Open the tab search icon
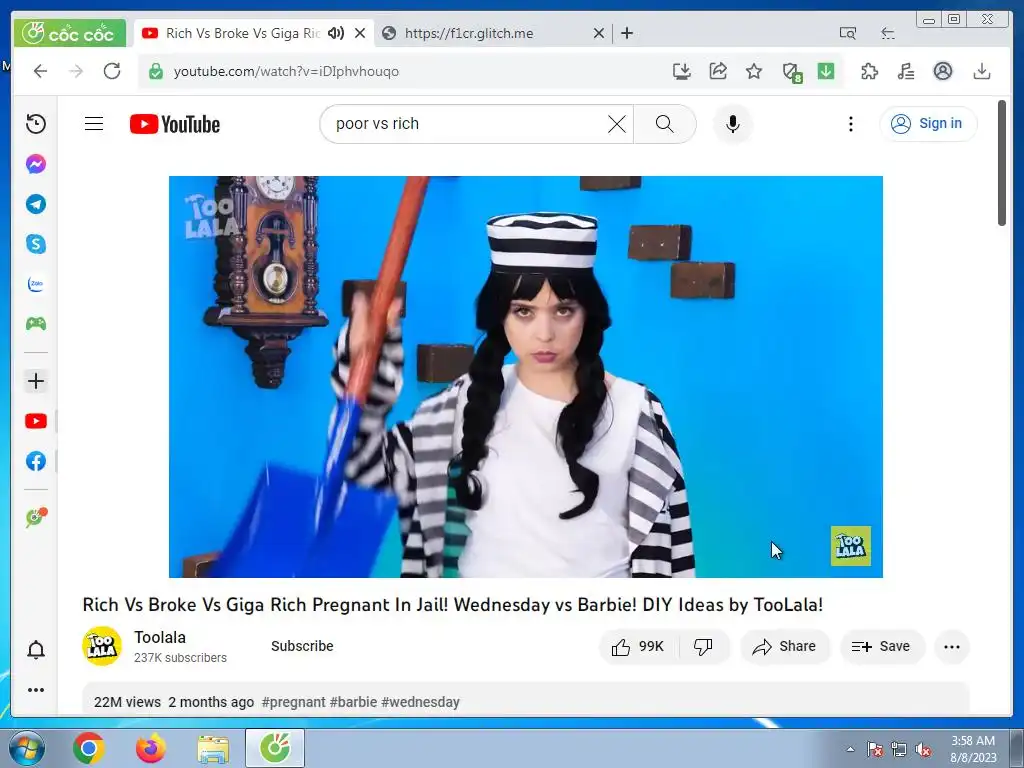 [x=848, y=33]
